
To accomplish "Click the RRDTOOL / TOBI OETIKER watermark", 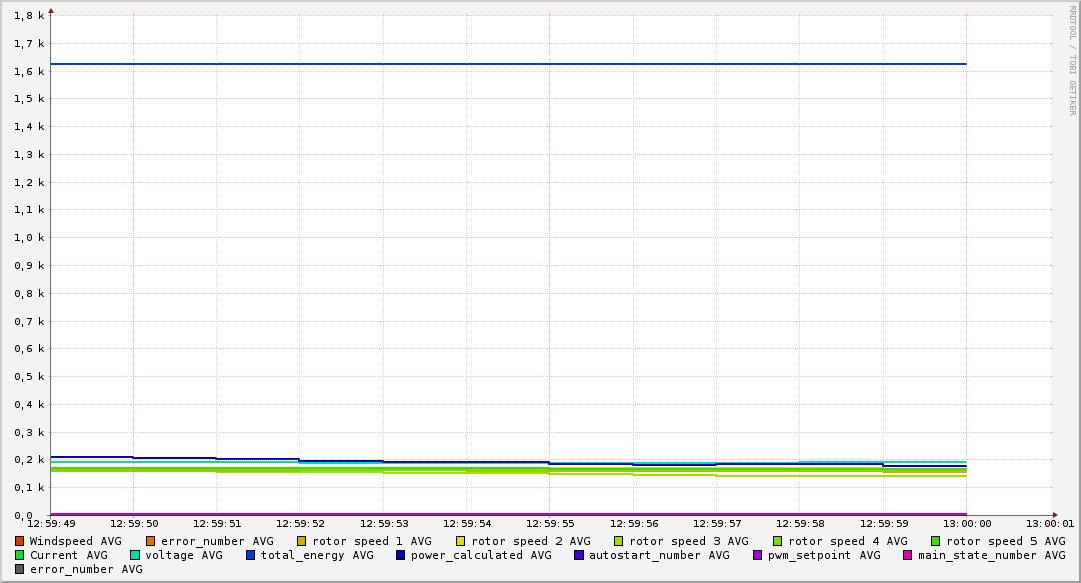I will point(1071,60).
